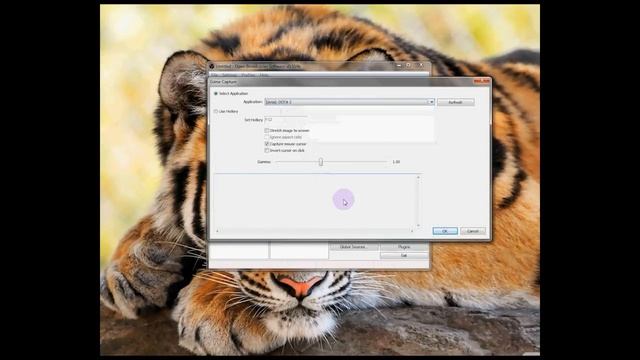The image size is (640, 360).
Task: Open Help menu in OBS window
Action: point(264,75)
